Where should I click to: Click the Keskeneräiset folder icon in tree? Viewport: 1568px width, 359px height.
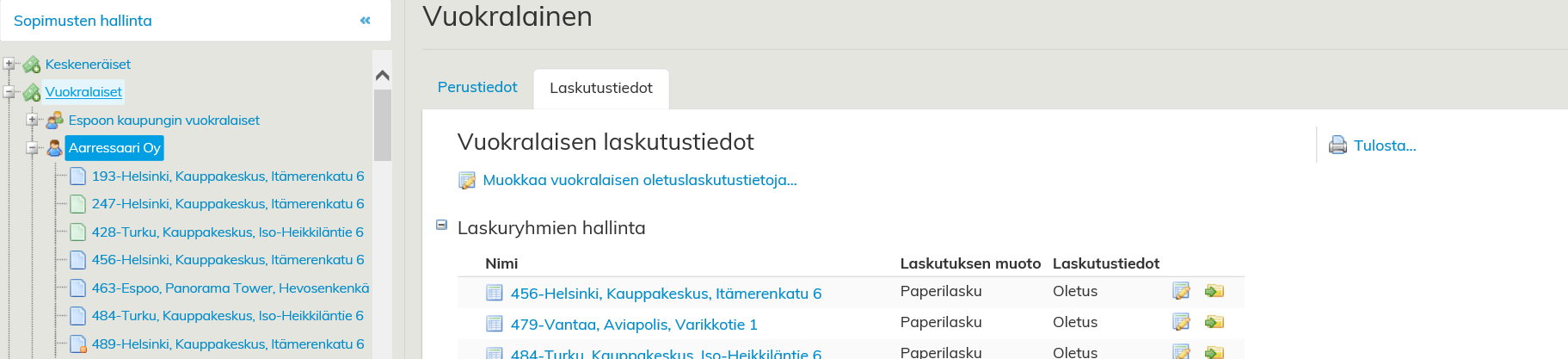[32, 65]
